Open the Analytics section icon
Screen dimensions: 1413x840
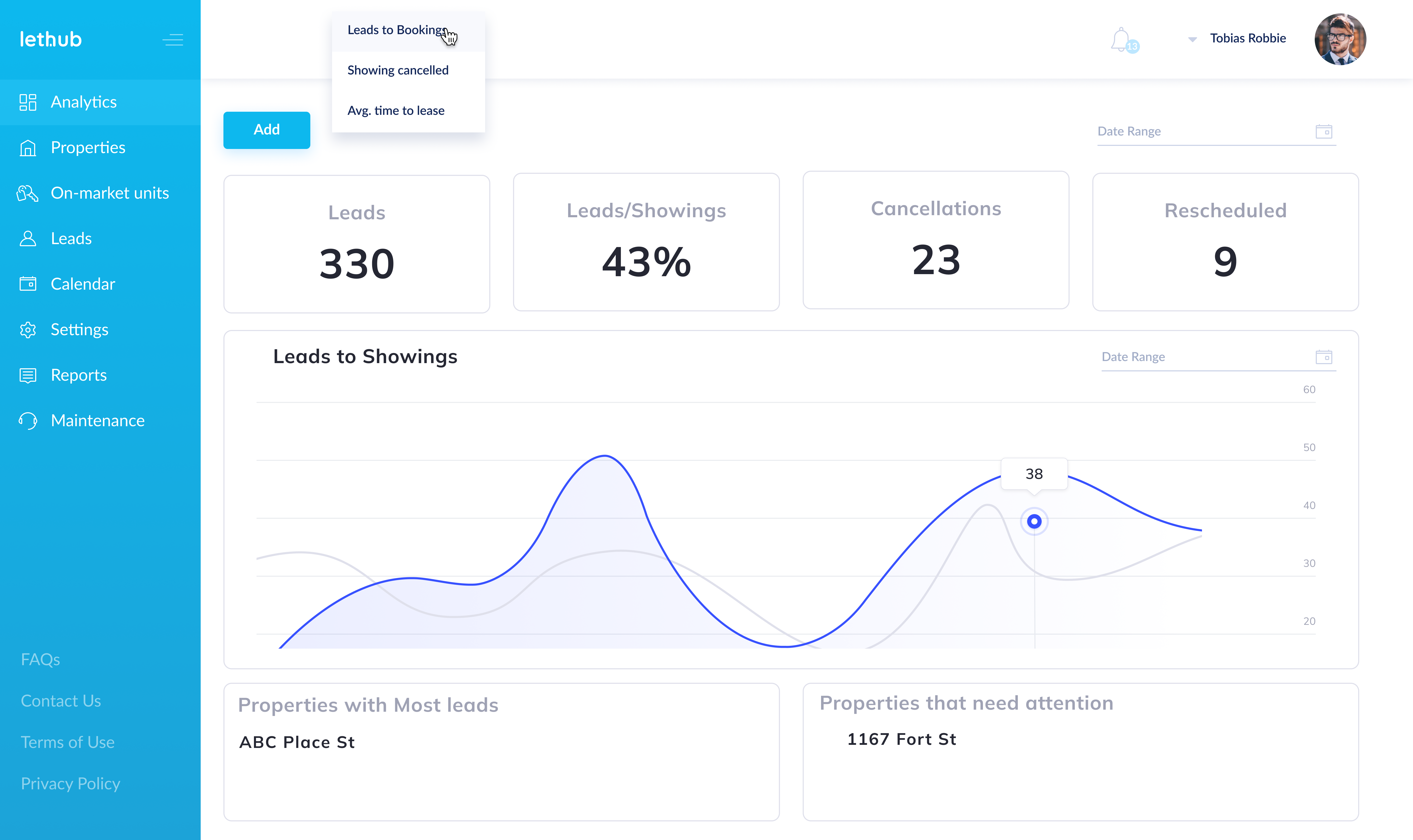click(28, 102)
